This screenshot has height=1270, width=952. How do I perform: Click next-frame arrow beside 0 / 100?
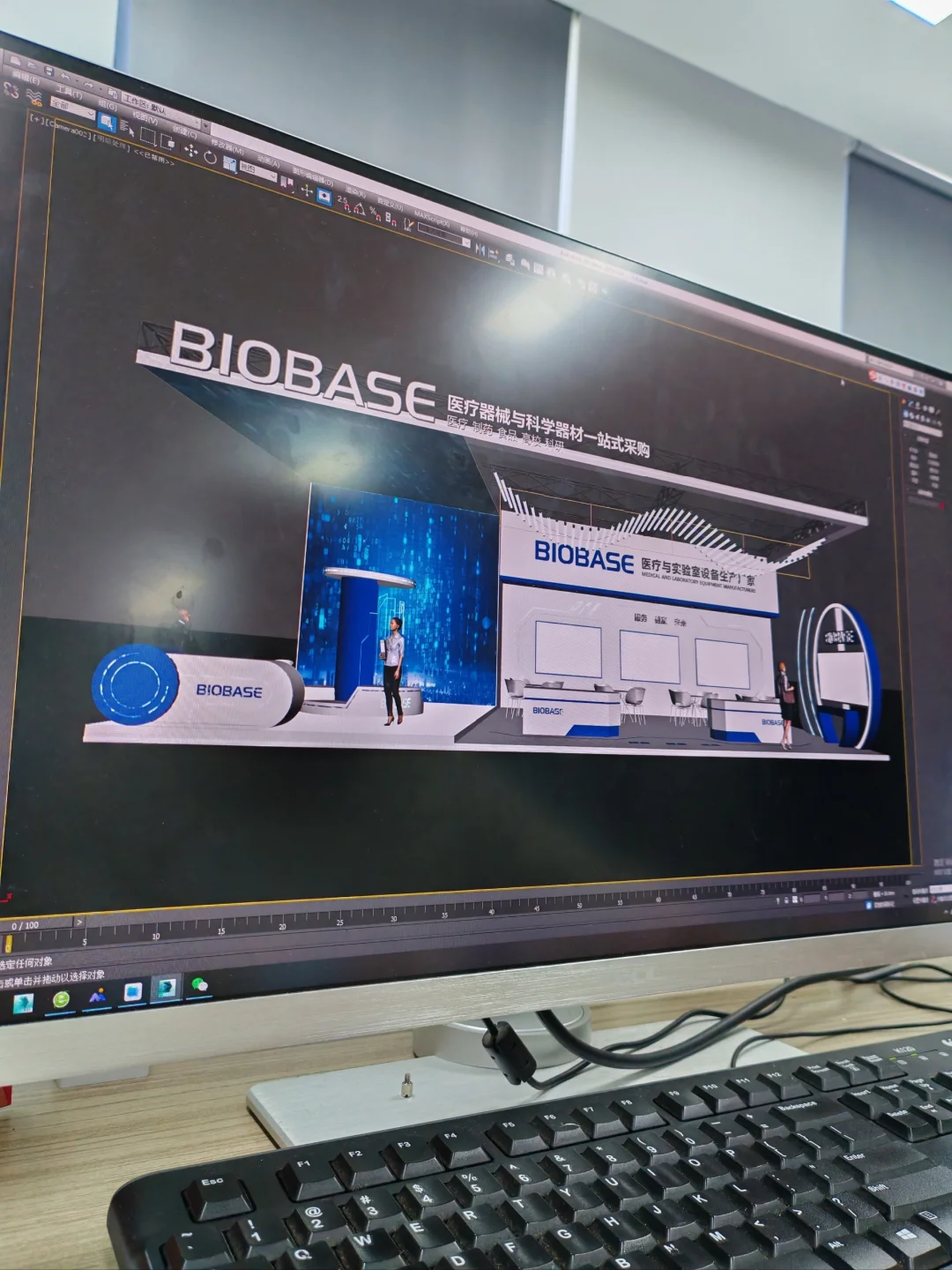(x=79, y=922)
